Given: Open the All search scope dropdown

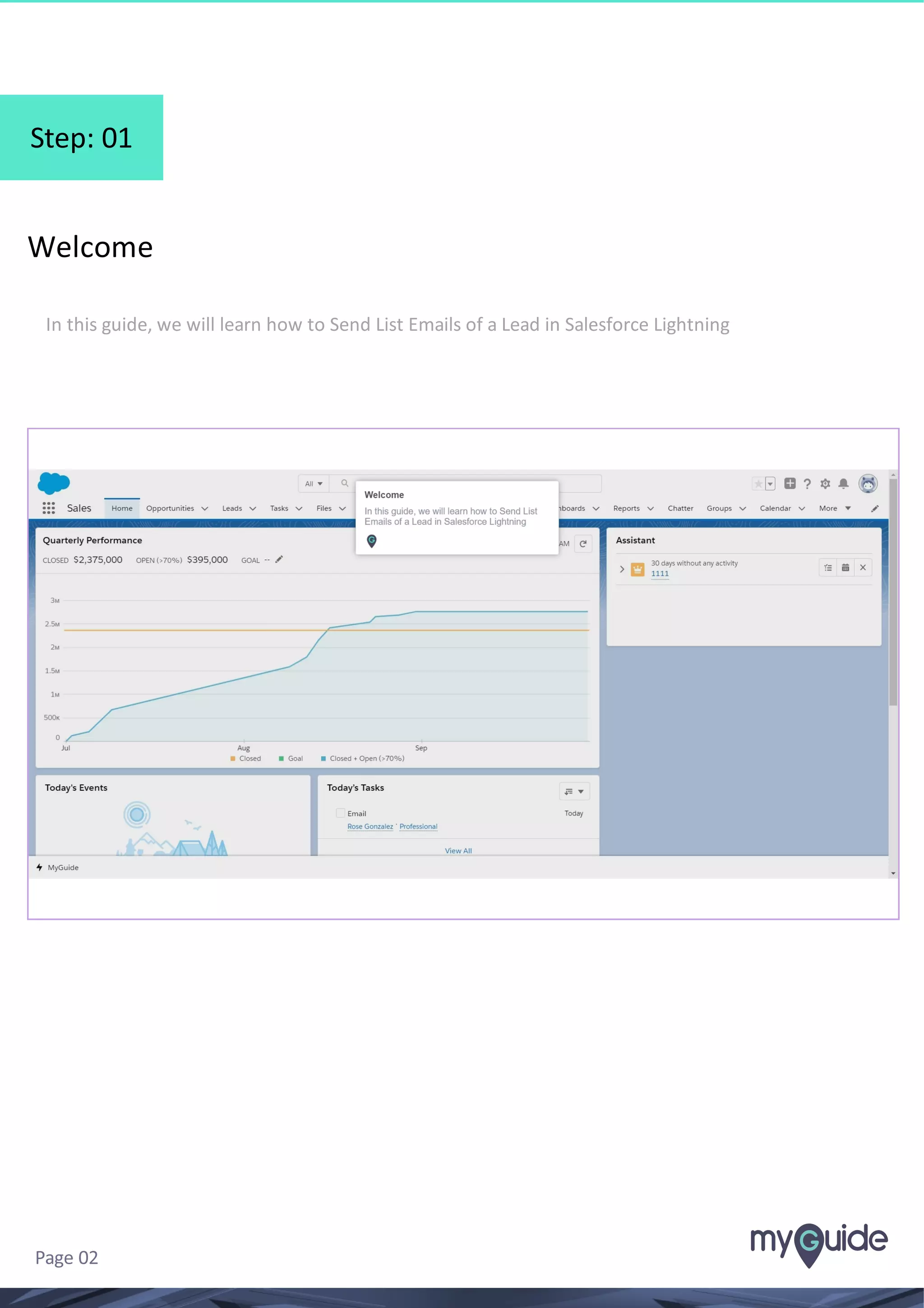Looking at the screenshot, I should (x=313, y=484).
